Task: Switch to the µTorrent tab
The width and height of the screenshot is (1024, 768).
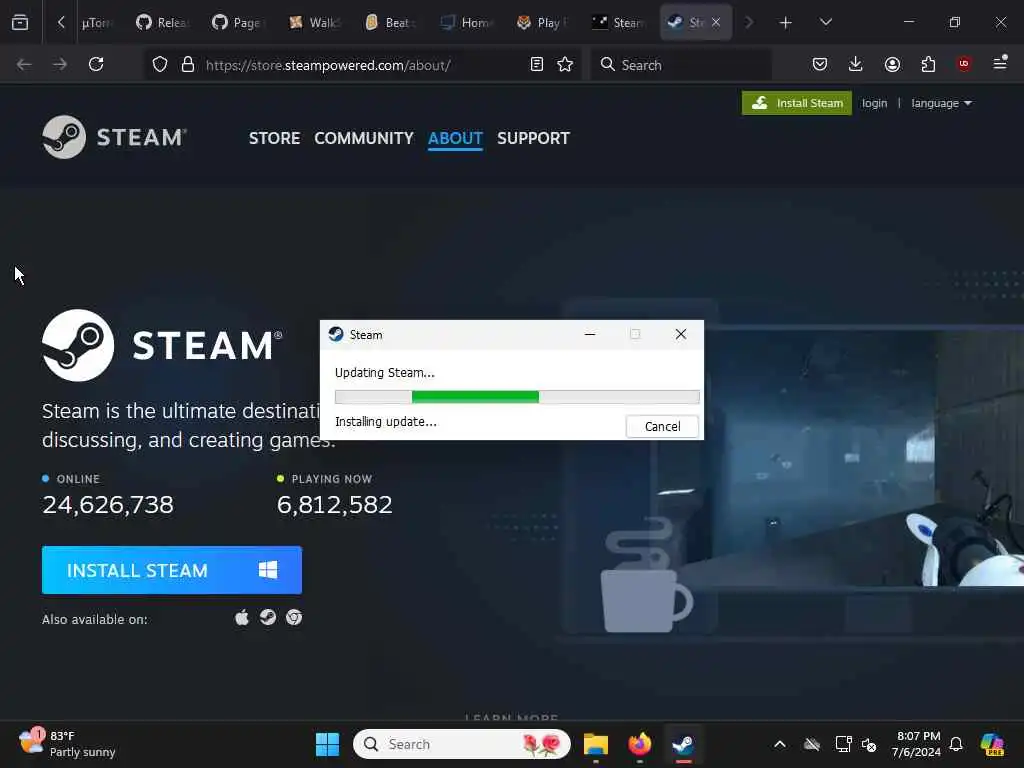Action: click(97, 22)
